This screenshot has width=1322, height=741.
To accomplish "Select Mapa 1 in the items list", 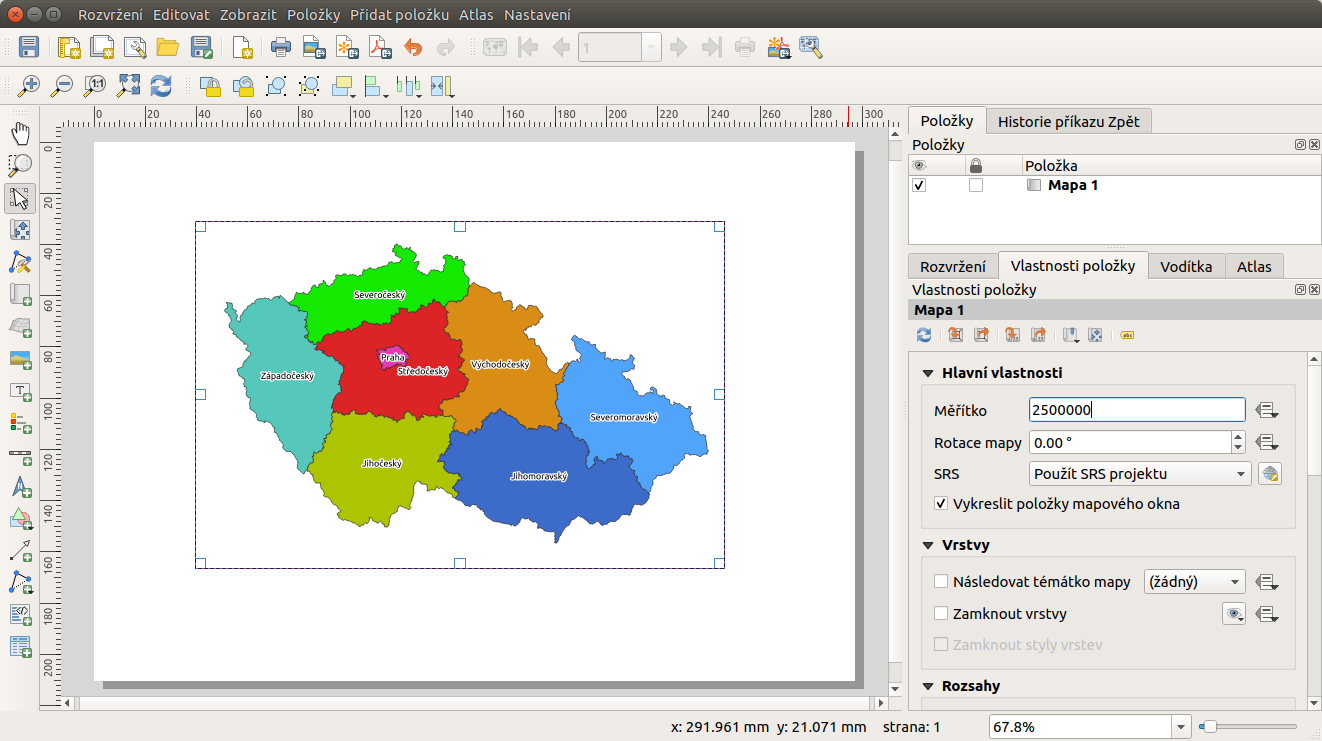I will (x=1073, y=185).
